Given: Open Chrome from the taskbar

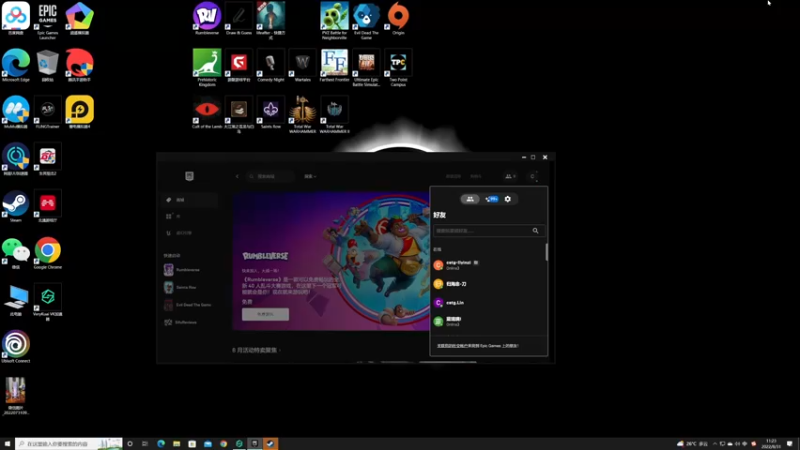Looking at the screenshot, I should click(223, 444).
